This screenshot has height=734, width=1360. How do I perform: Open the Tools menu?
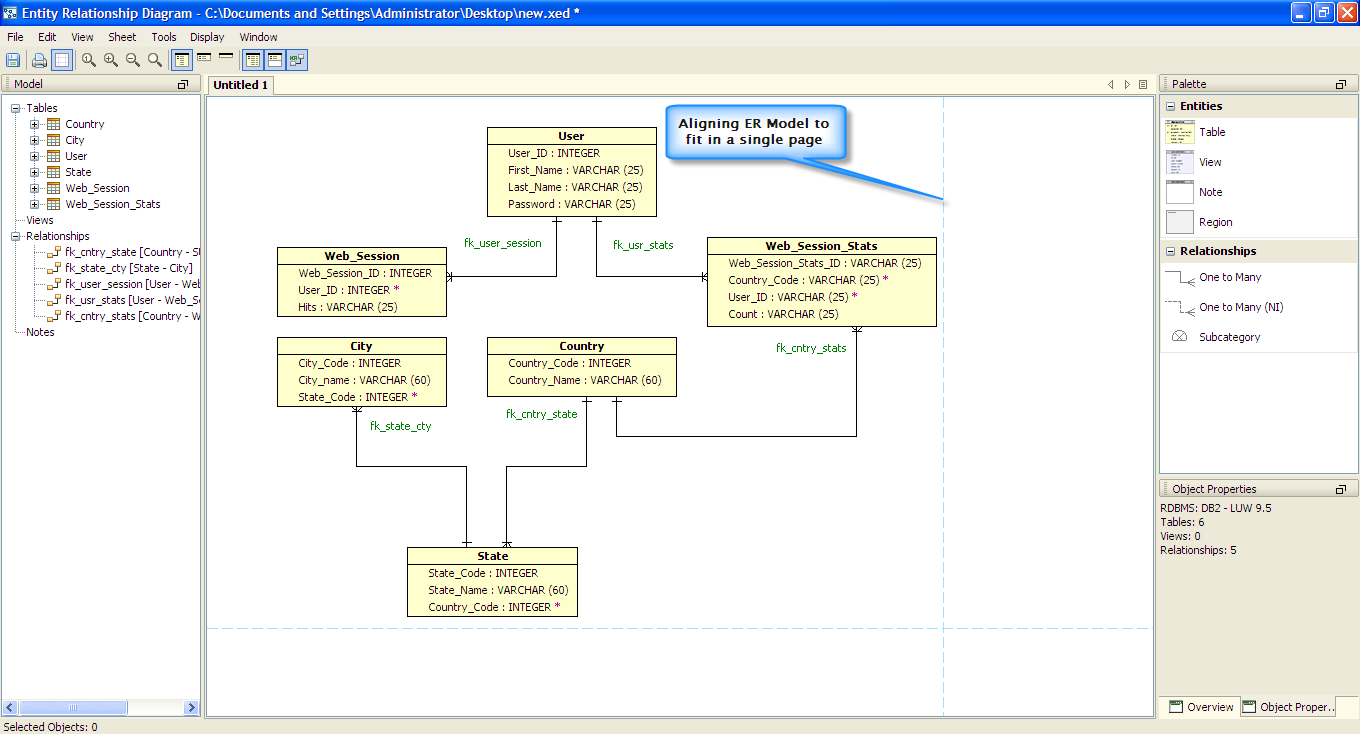click(164, 37)
